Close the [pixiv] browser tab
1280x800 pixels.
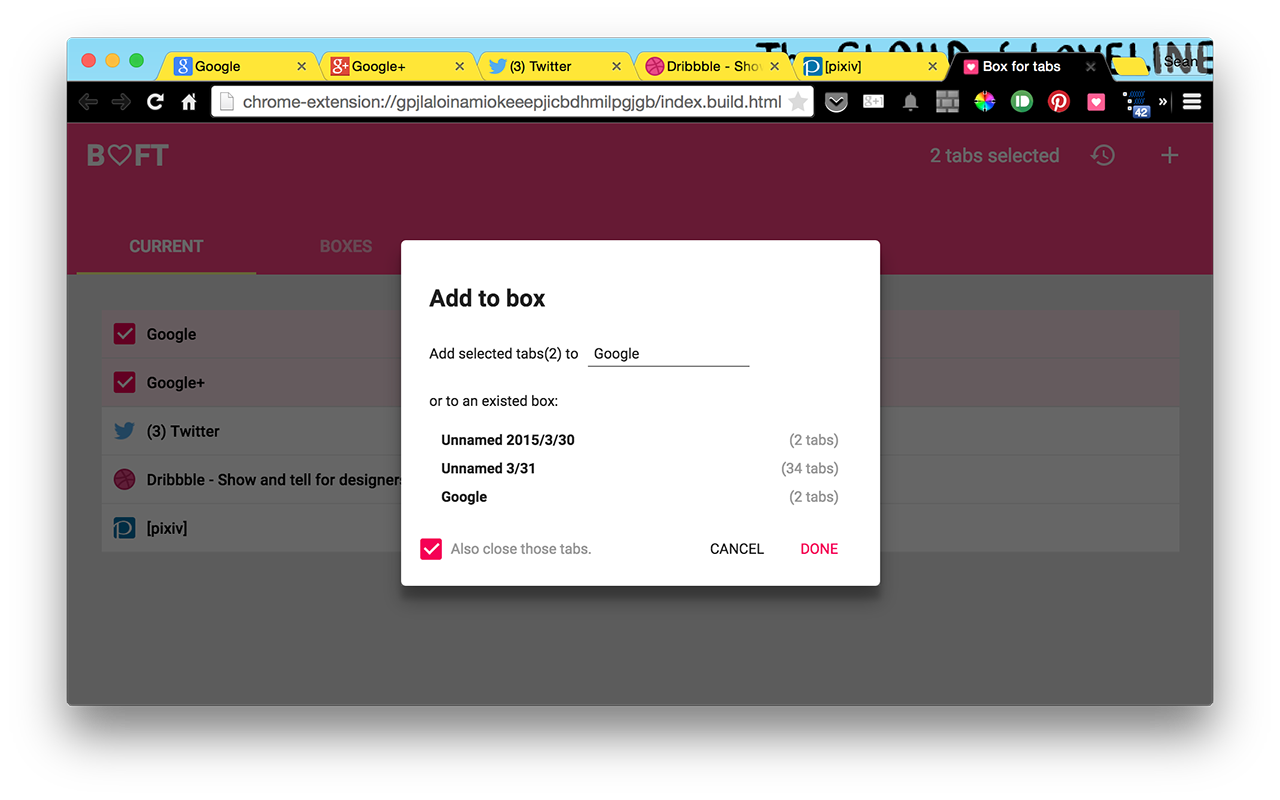click(933, 66)
